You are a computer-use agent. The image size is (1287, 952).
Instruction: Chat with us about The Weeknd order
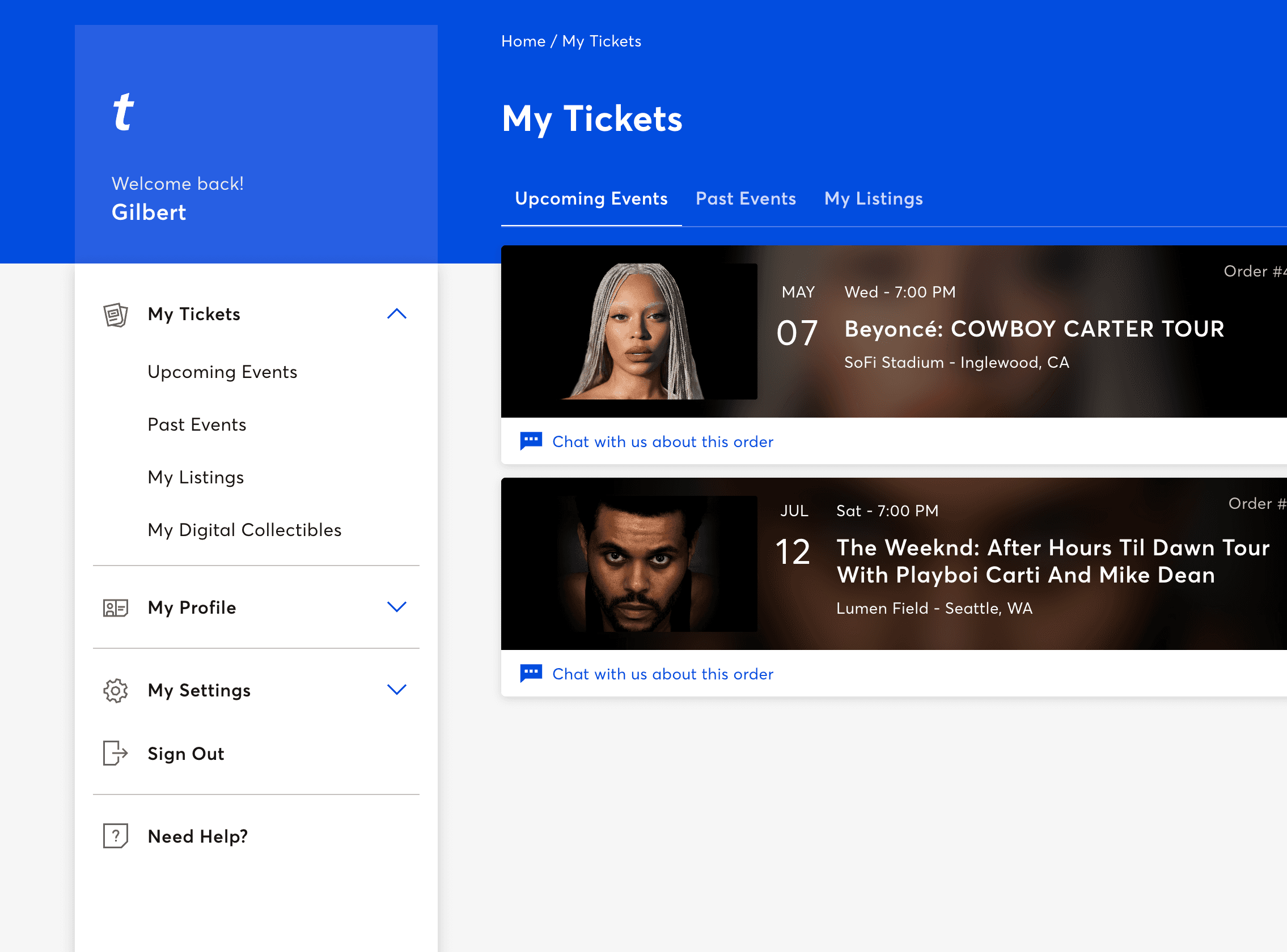[663, 674]
